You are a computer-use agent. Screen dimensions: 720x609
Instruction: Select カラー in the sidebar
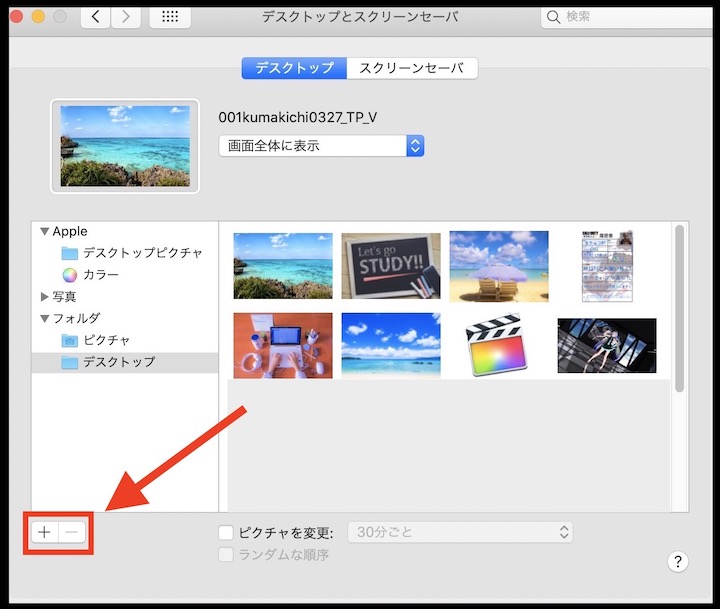101,275
